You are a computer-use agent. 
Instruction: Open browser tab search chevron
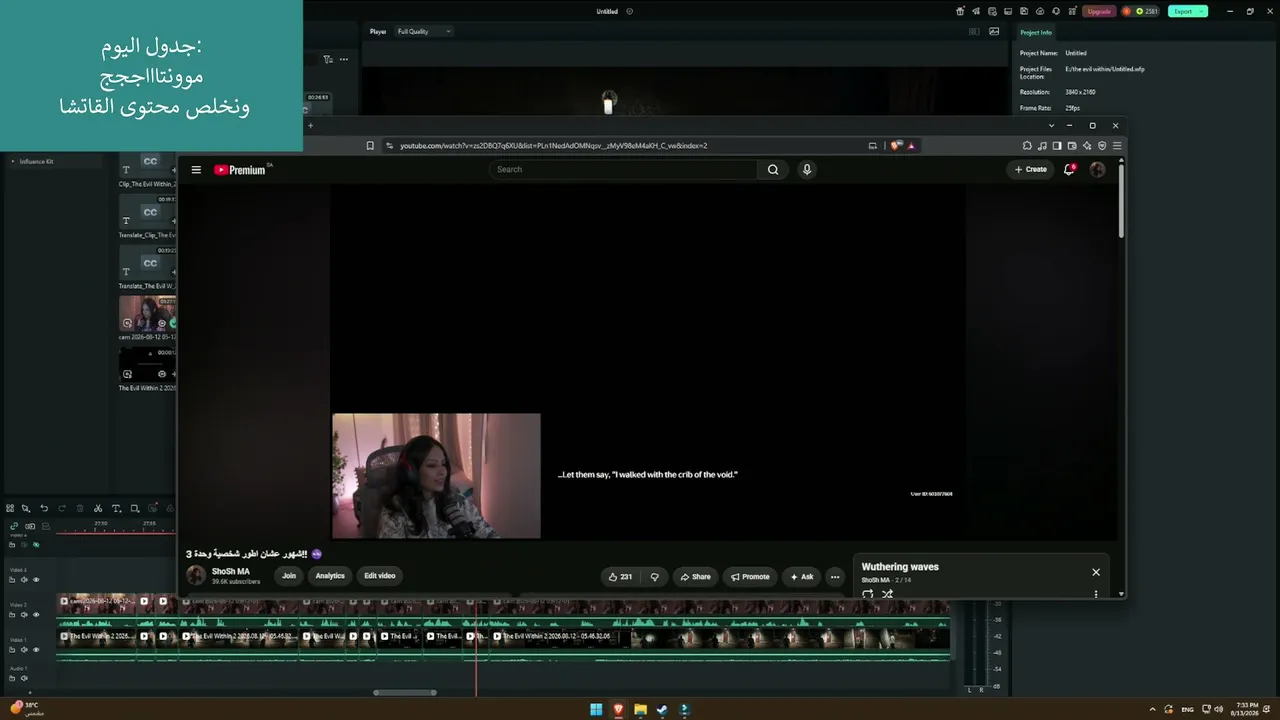(1051, 126)
